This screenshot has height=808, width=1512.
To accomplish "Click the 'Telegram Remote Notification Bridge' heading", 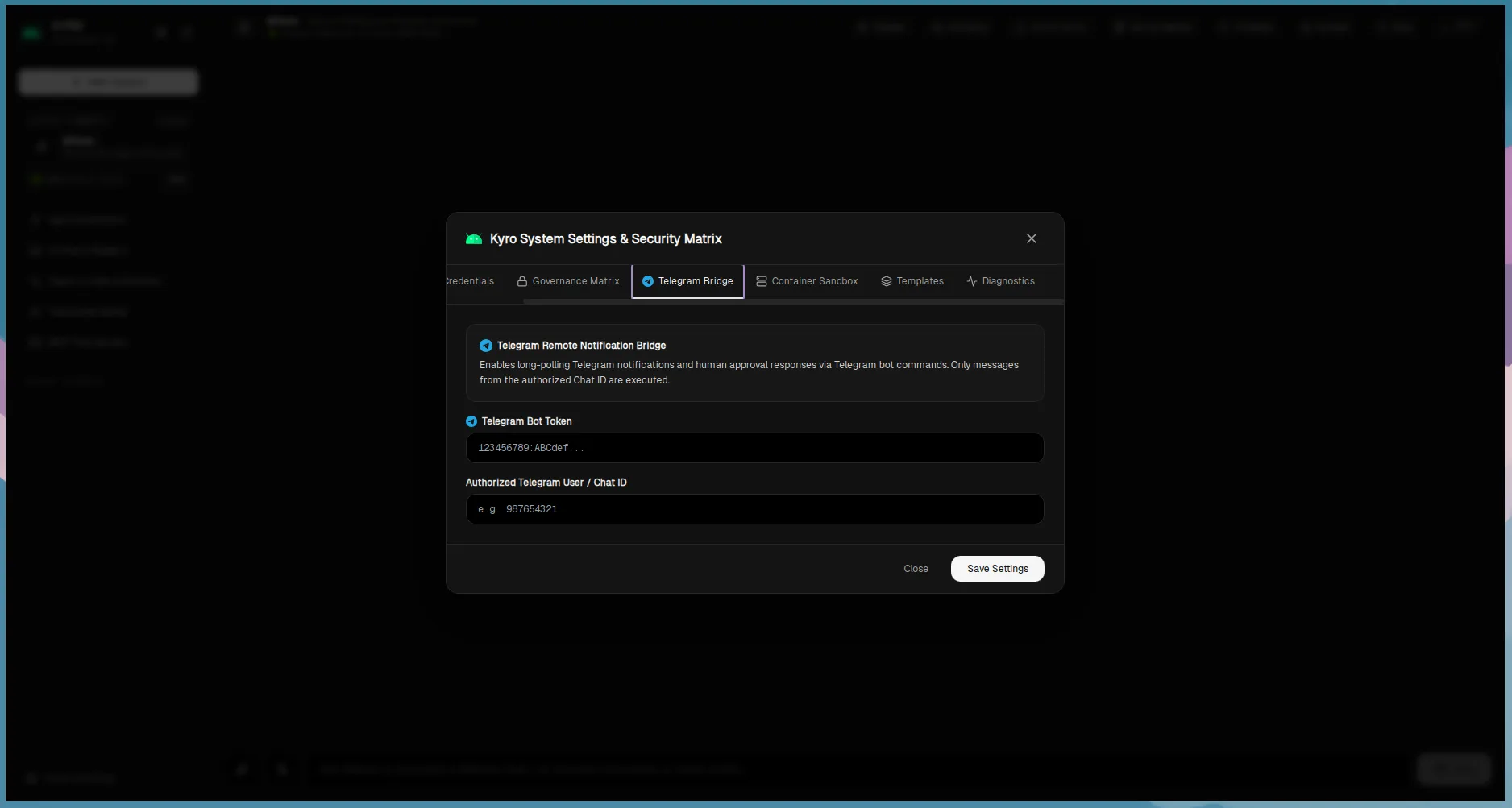I will (581, 346).
